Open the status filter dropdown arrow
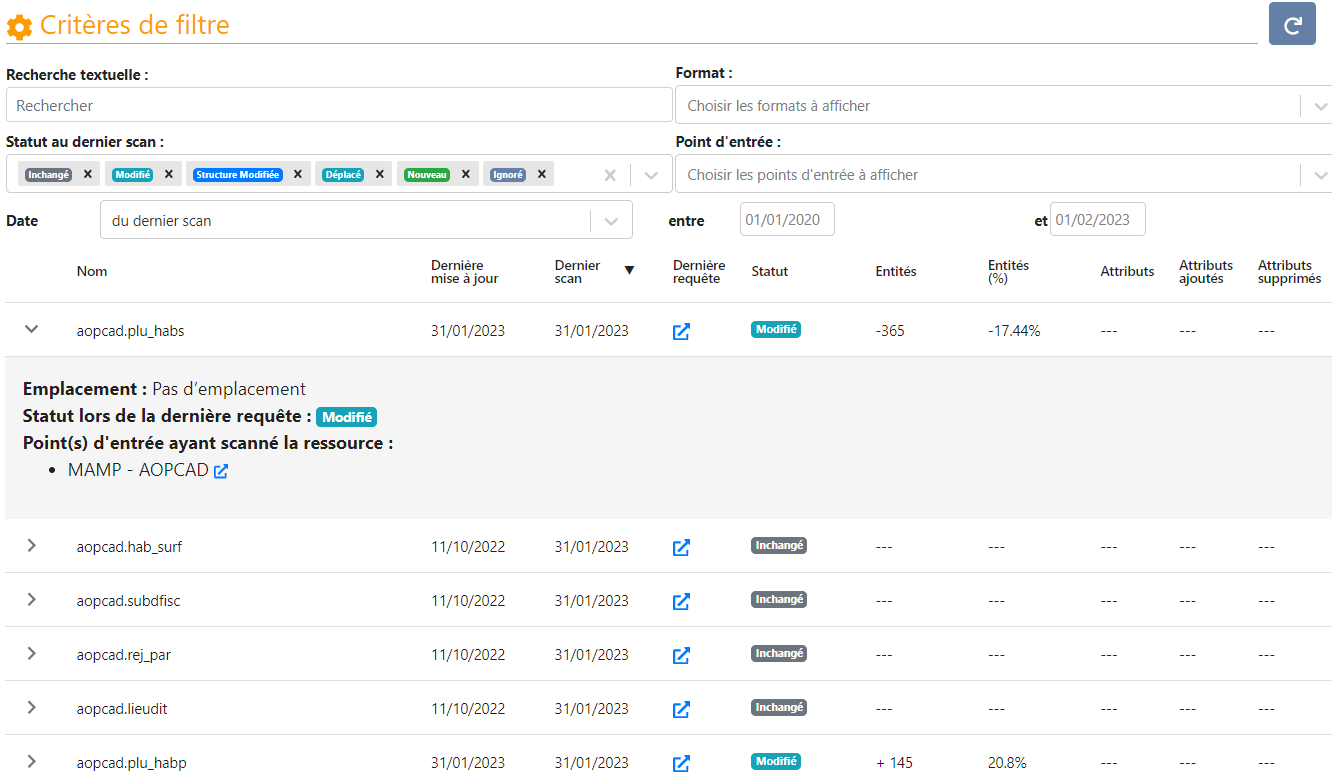1332x773 pixels. pyautogui.click(x=651, y=175)
